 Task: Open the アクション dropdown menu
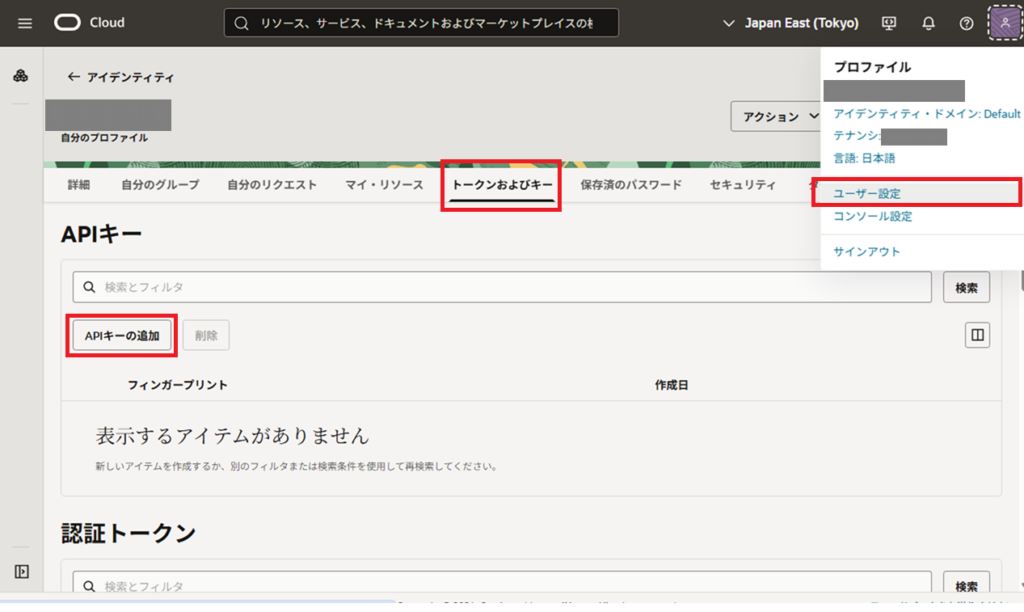780,117
